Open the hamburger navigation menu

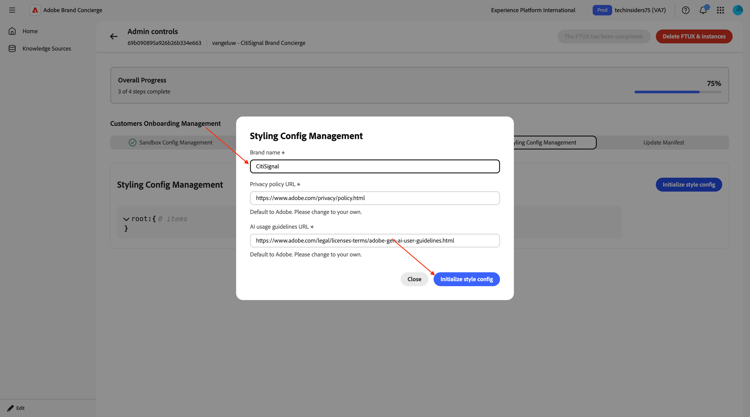[x=12, y=10]
